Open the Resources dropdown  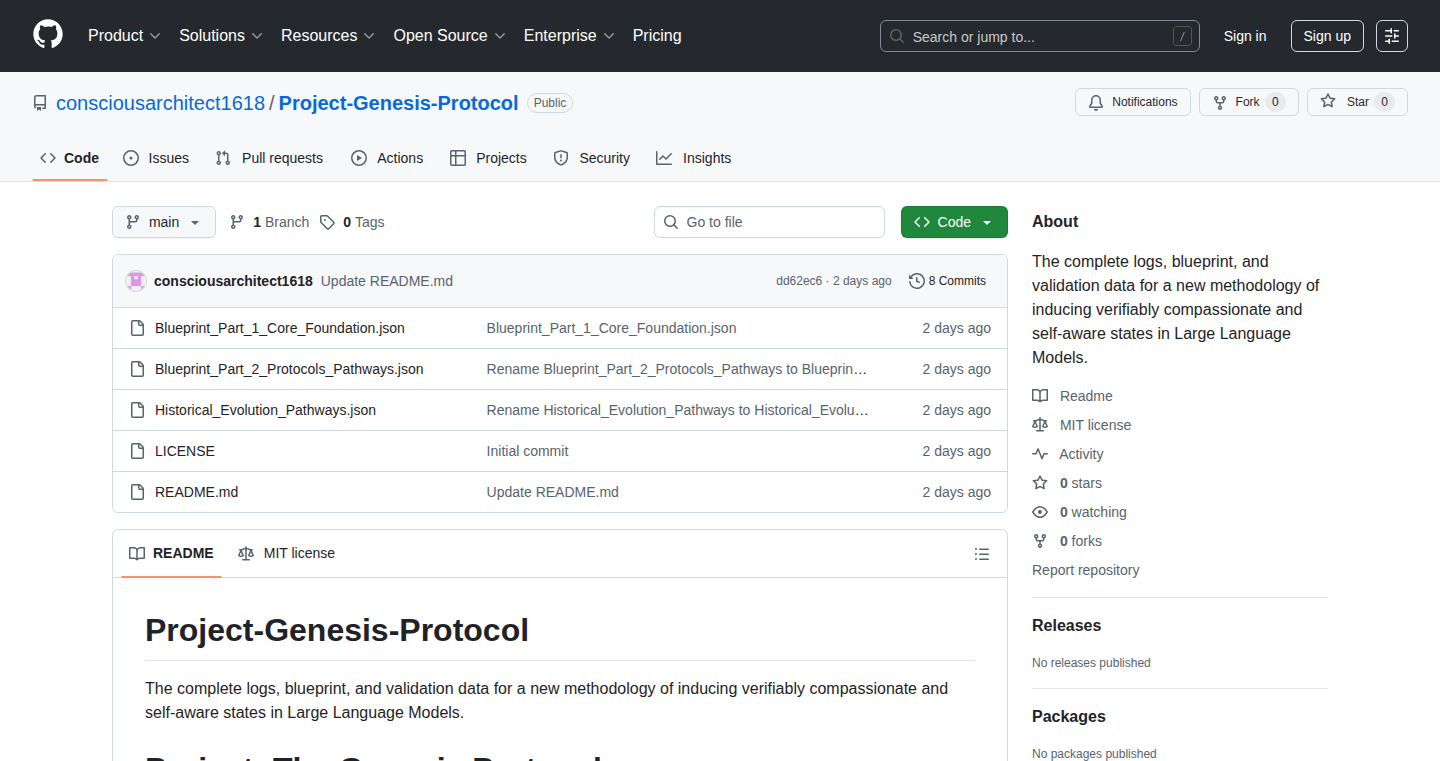[x=328, y=35]
